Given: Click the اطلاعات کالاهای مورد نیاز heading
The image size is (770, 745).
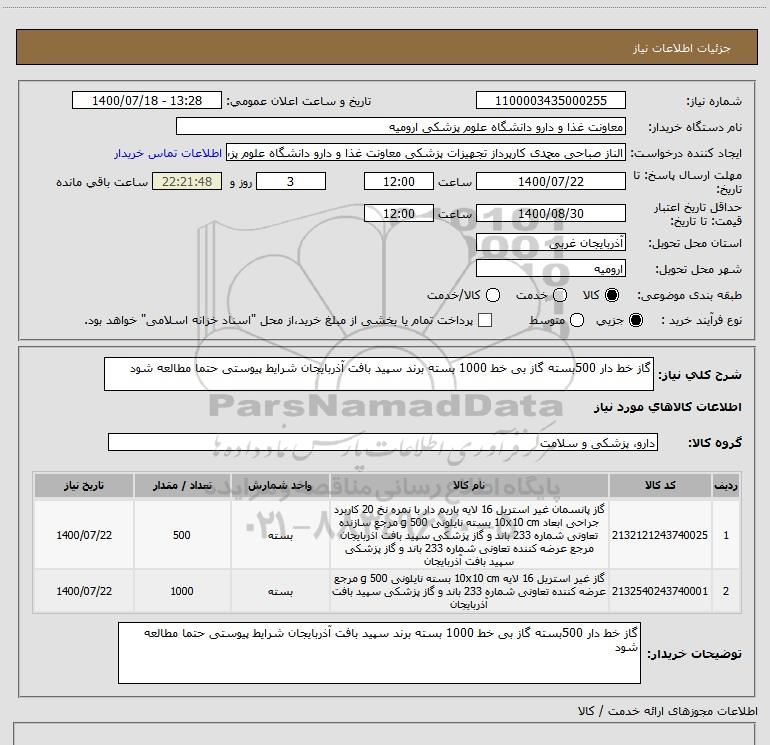Looking at the screenshot, I should [668, 407].
